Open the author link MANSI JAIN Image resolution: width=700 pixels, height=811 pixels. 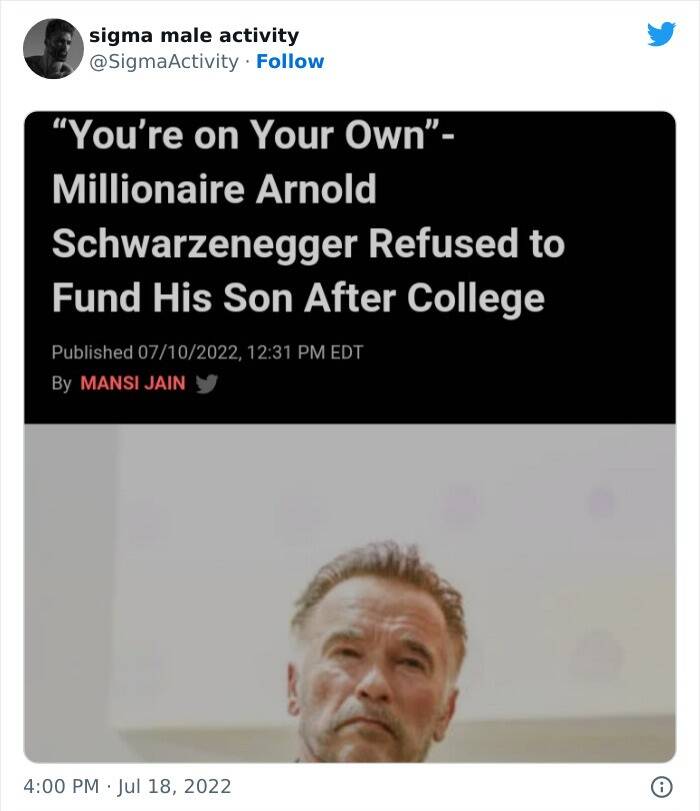tap(133, 383)
